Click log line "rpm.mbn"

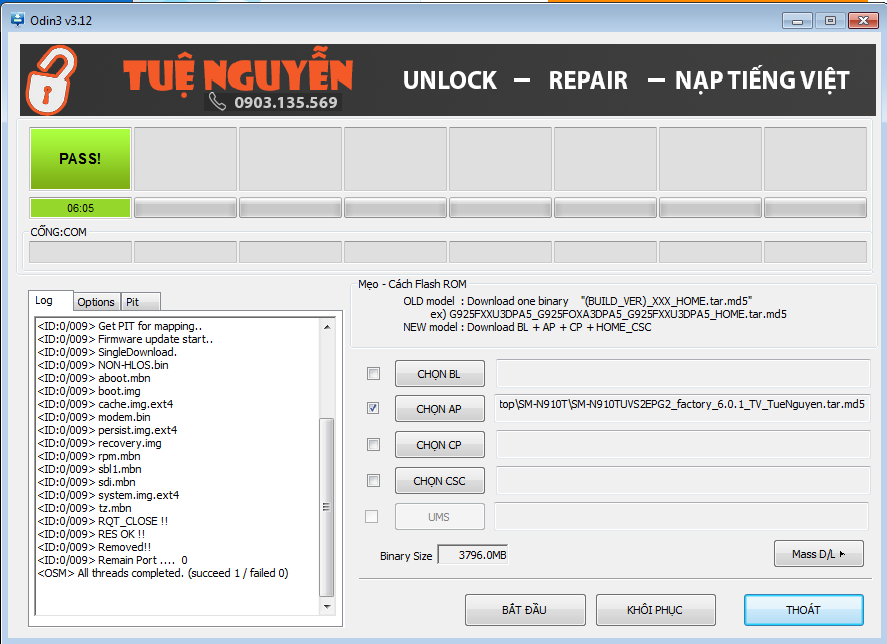tap(89, 456)
